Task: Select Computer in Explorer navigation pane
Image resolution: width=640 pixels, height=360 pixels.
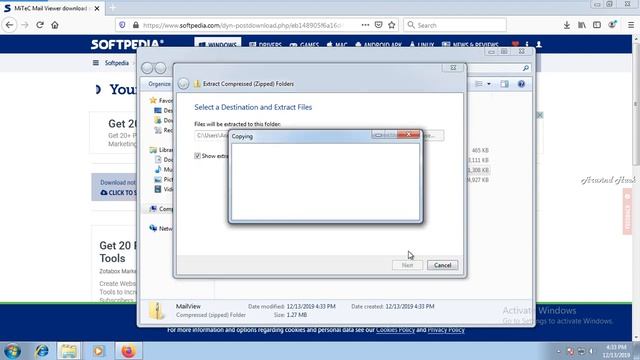Action: point(161,209)
